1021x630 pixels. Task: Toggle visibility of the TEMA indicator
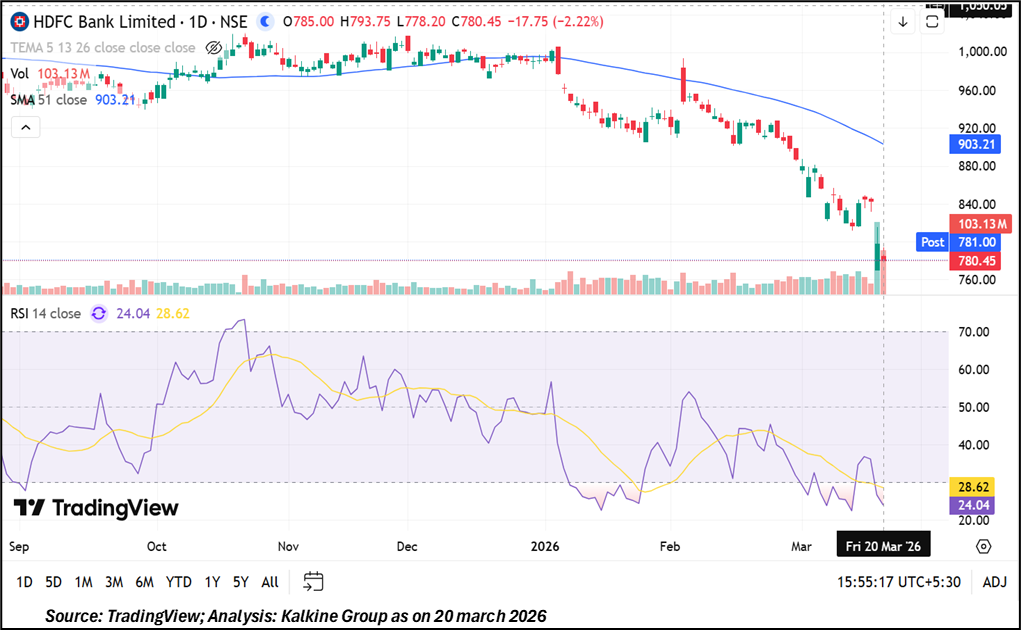coord(213,48)
